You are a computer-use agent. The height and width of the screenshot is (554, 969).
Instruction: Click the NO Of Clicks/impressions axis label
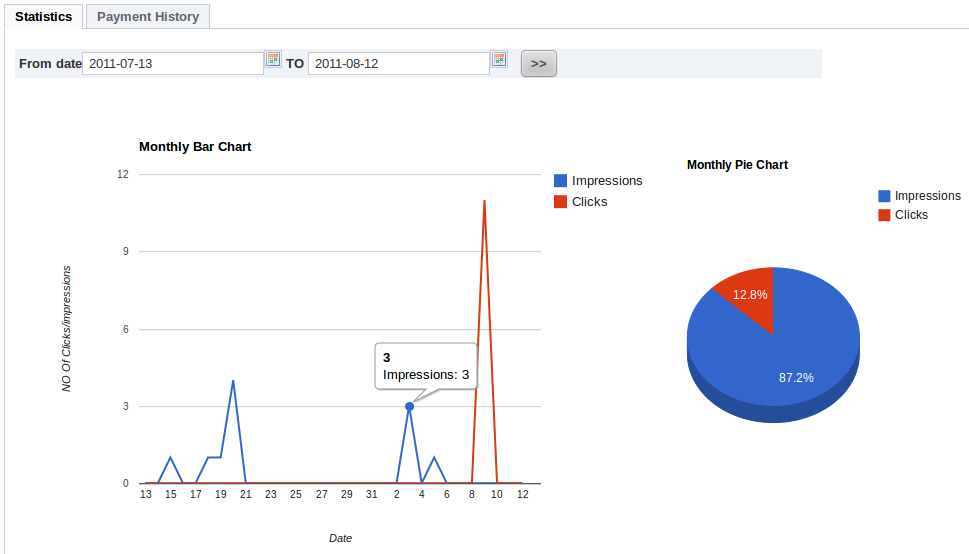point(66,329)
